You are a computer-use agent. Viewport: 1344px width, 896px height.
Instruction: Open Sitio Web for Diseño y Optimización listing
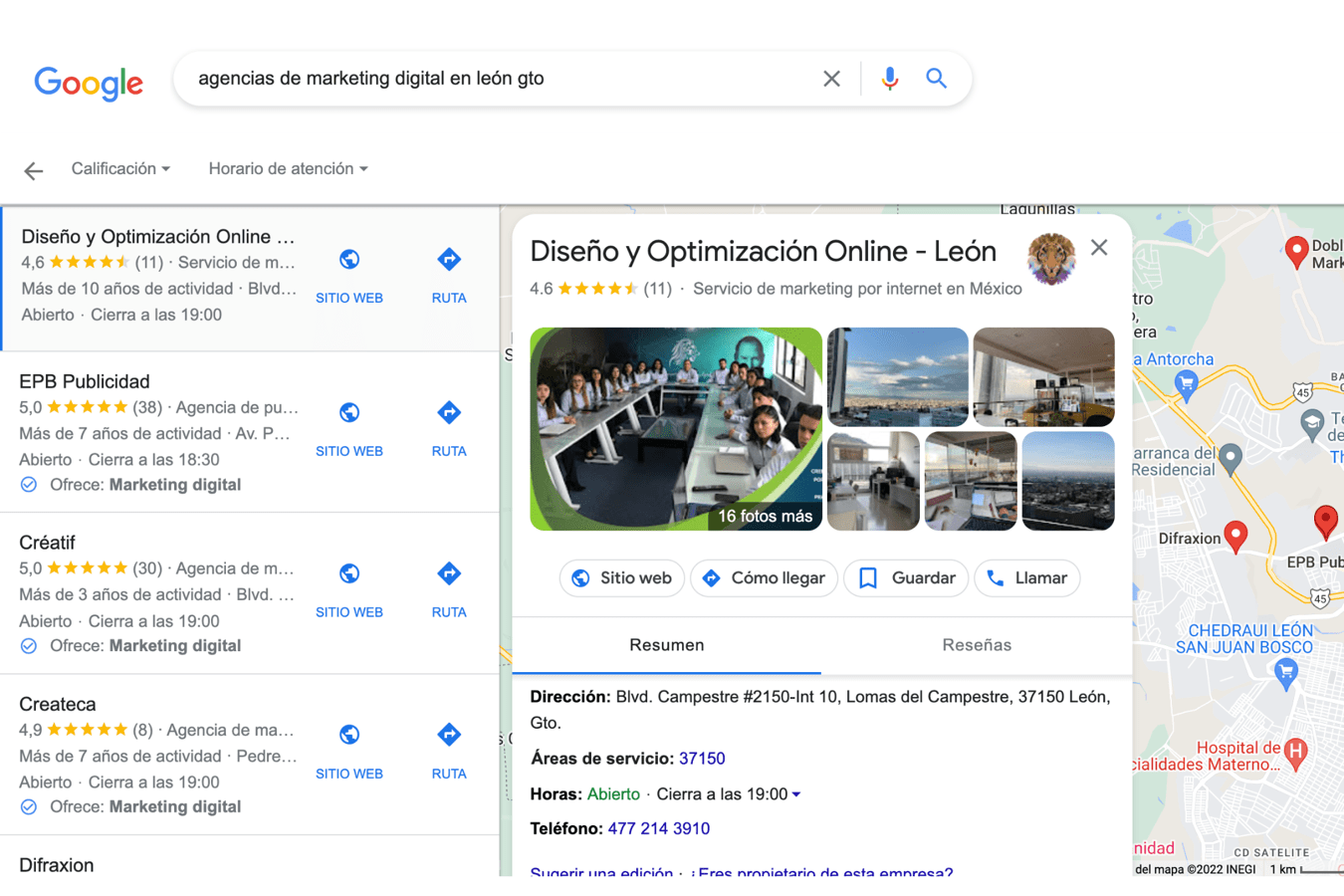349,276
